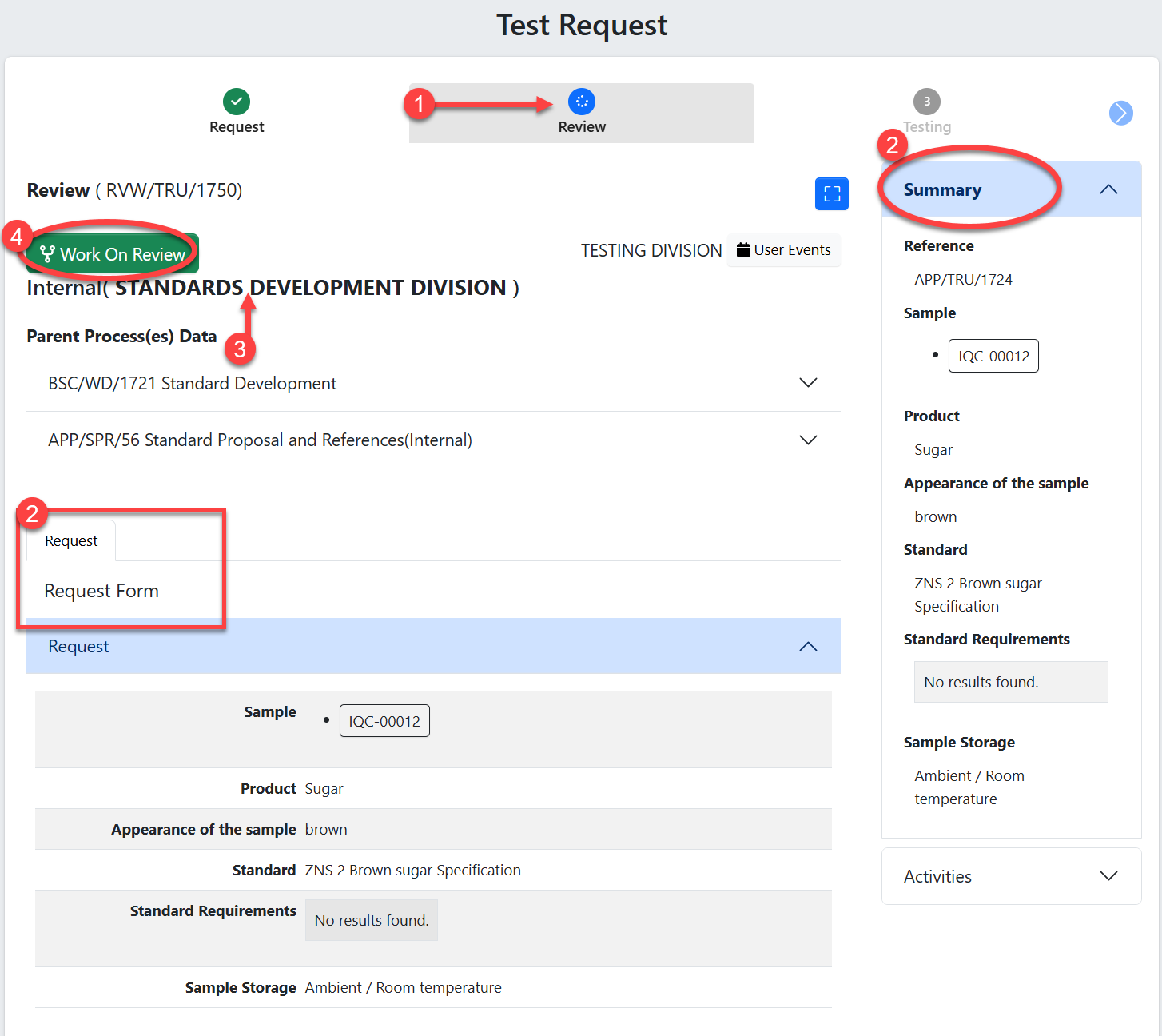Viewport: 1162px width, 1036px height.
Task: Click the Testing step label
Action: (x=927, y=127)
